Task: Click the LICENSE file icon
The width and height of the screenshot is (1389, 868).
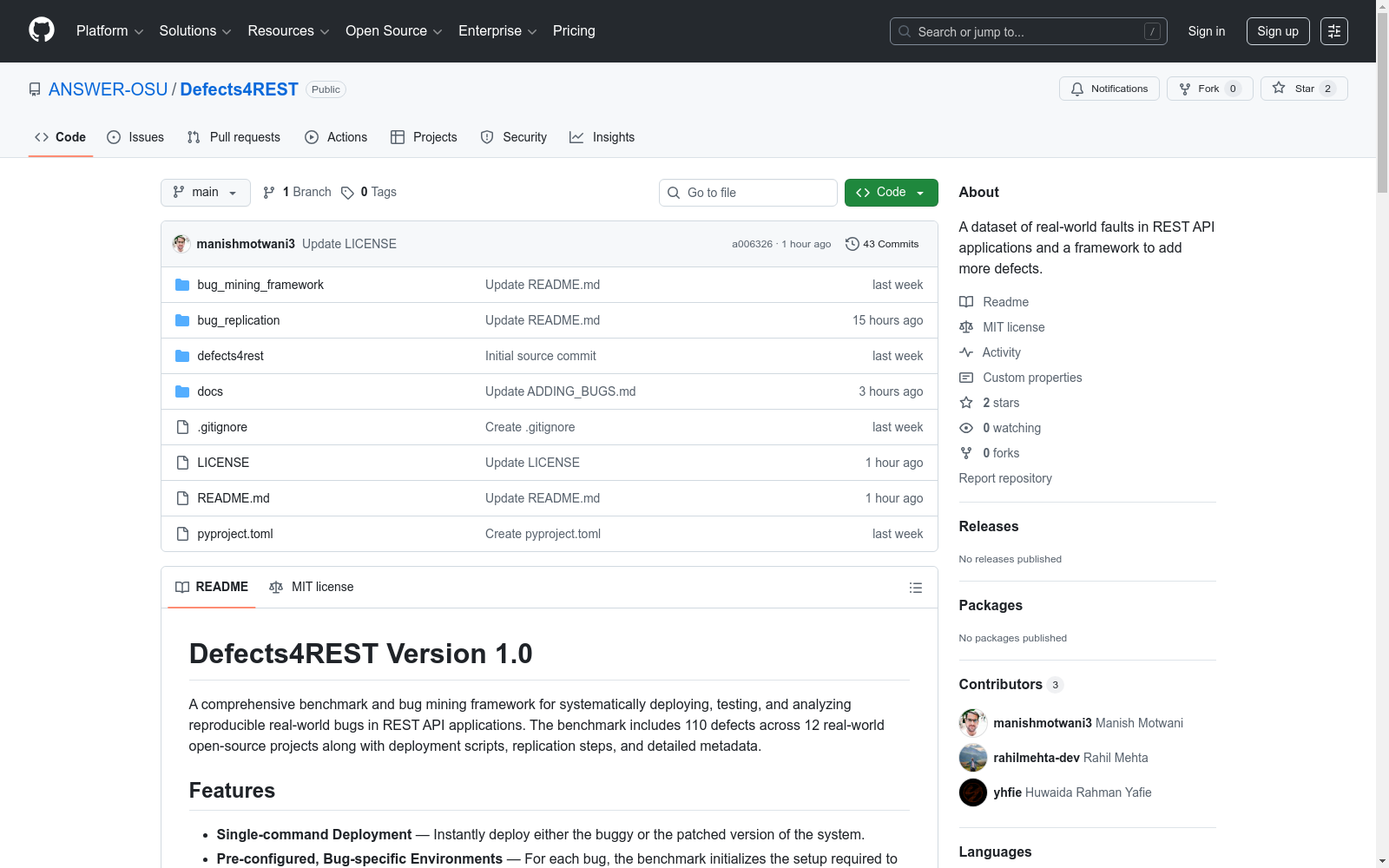Action: coord(182,463)
